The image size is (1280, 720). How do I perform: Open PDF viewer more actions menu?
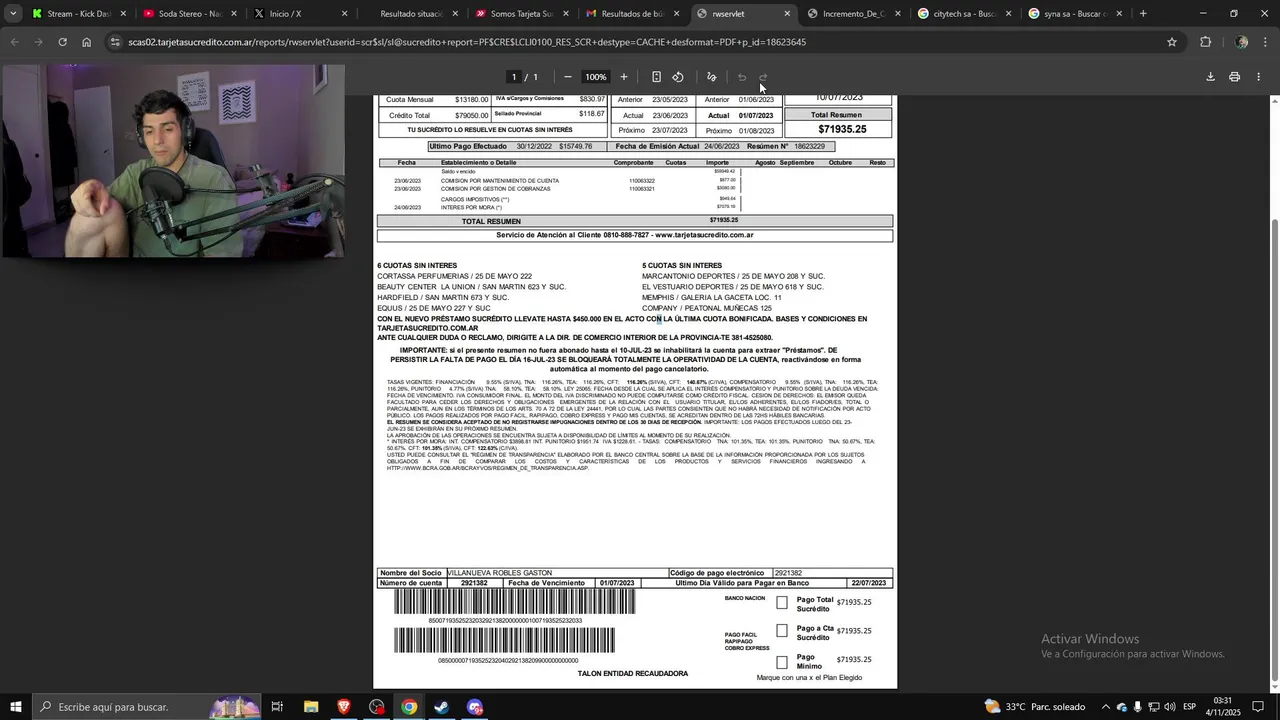[1259, 77]
